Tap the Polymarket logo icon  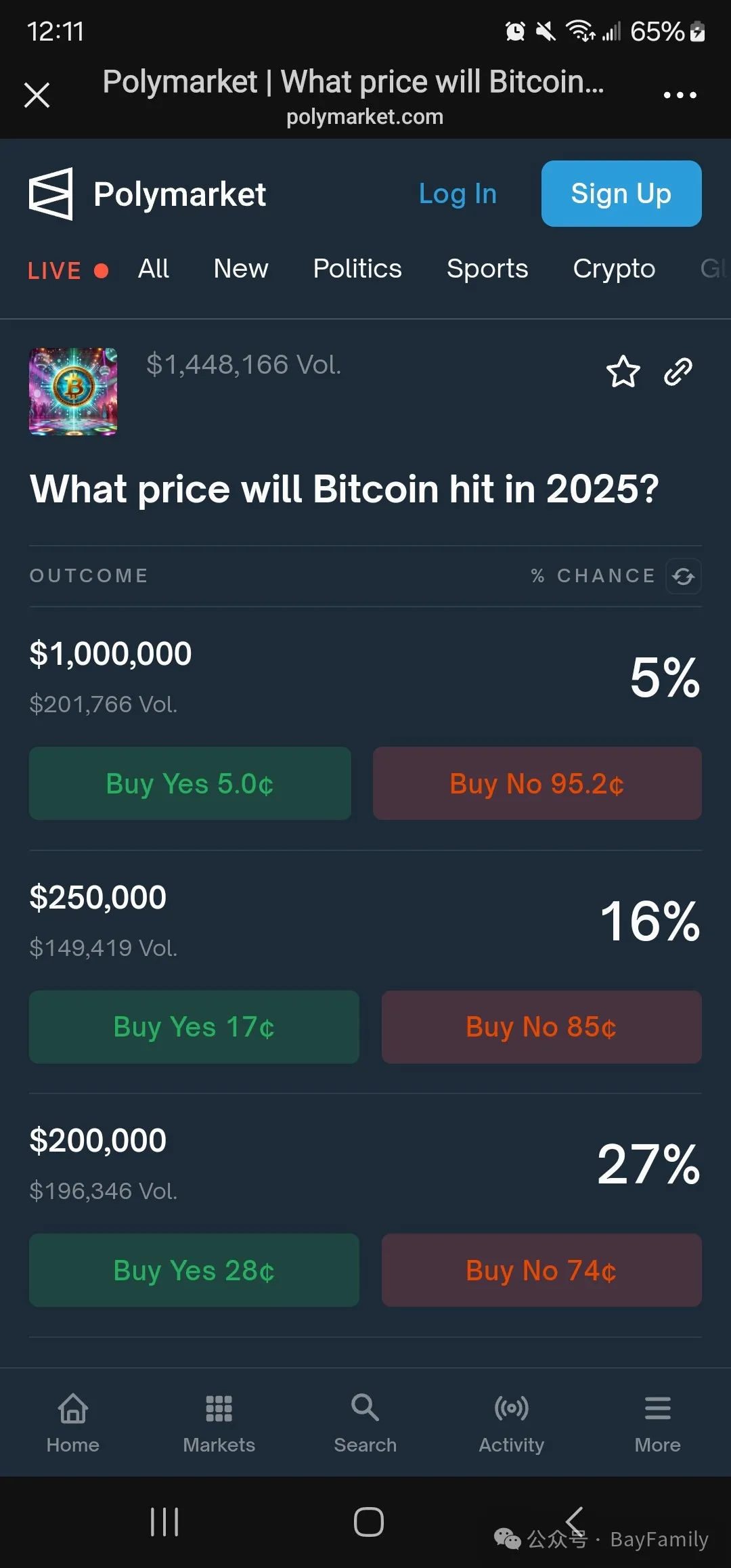[51, 194]
